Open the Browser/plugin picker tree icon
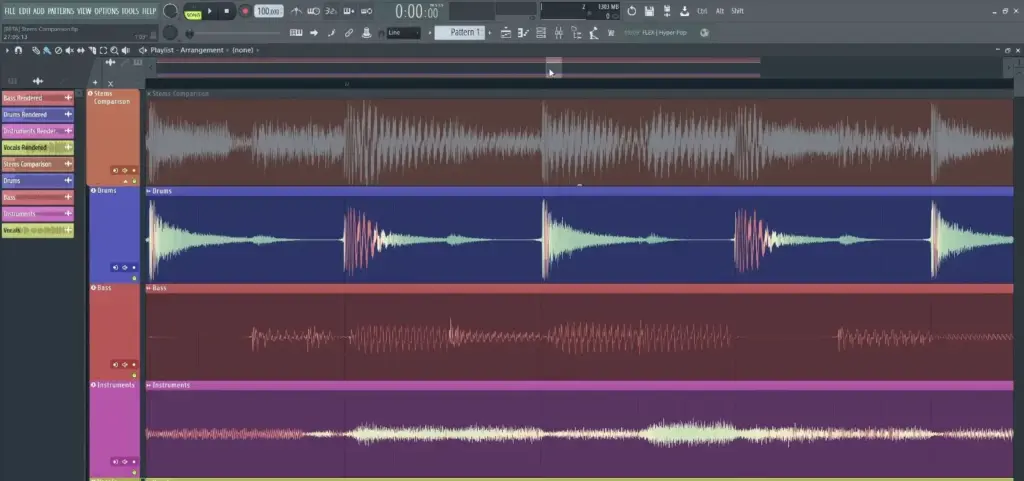Screen dimensions: 1024x481 576,33
